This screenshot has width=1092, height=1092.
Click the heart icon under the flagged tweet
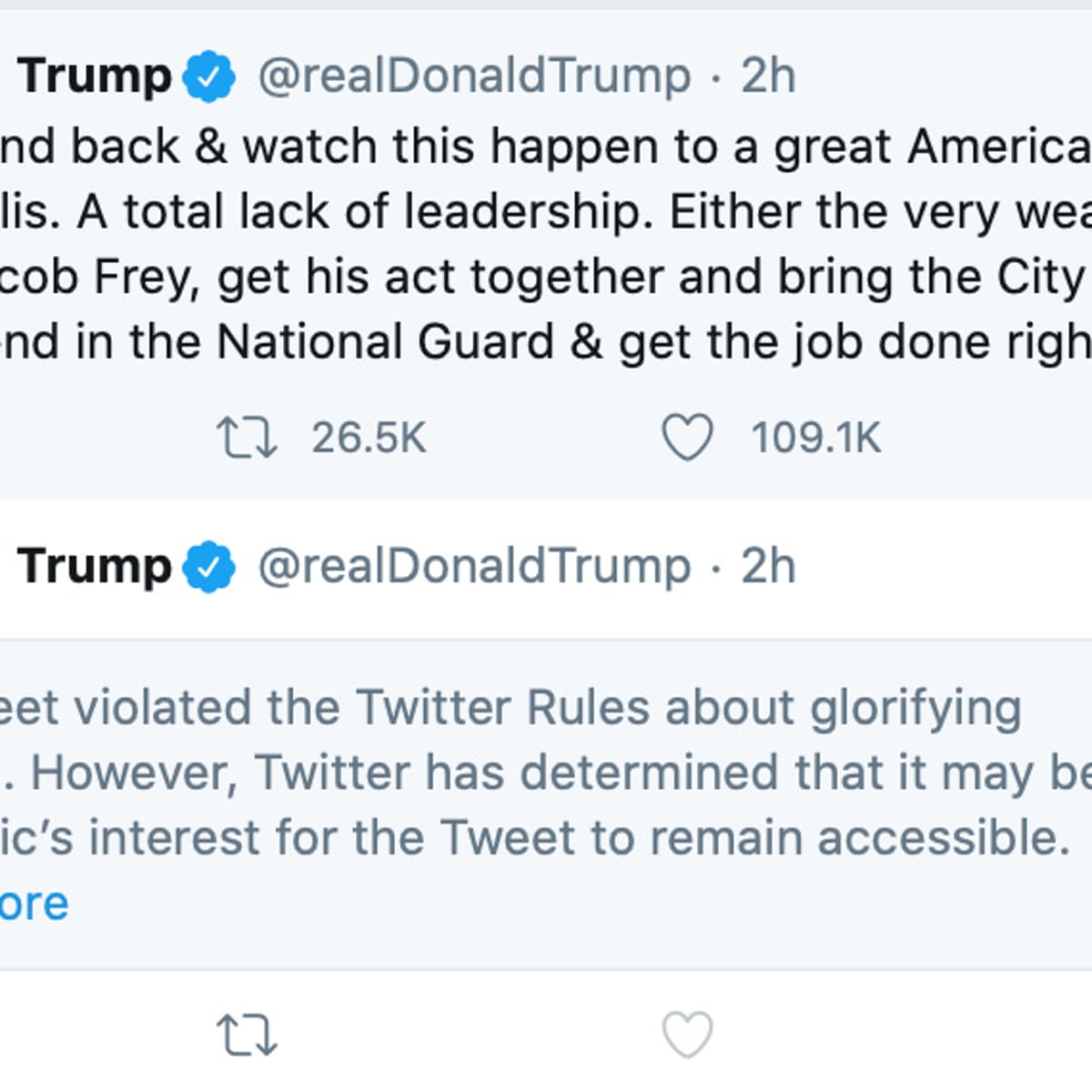[x=686, y=1036]
